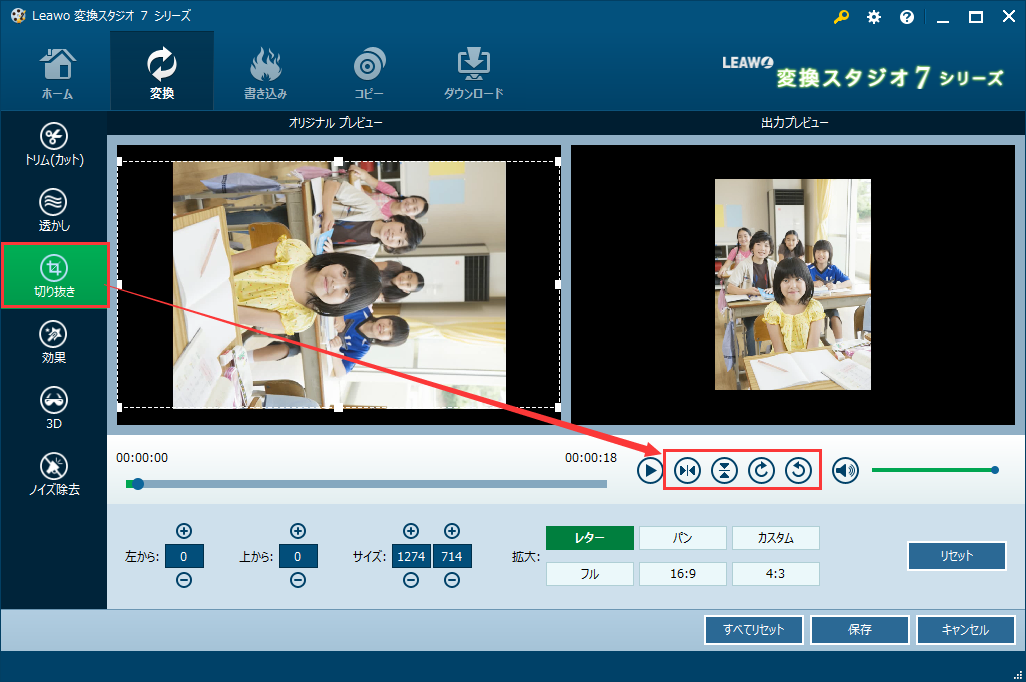Rotate the video counterclockwise
The width and height of the screenshot is (1026, 682).
point(799,470)
